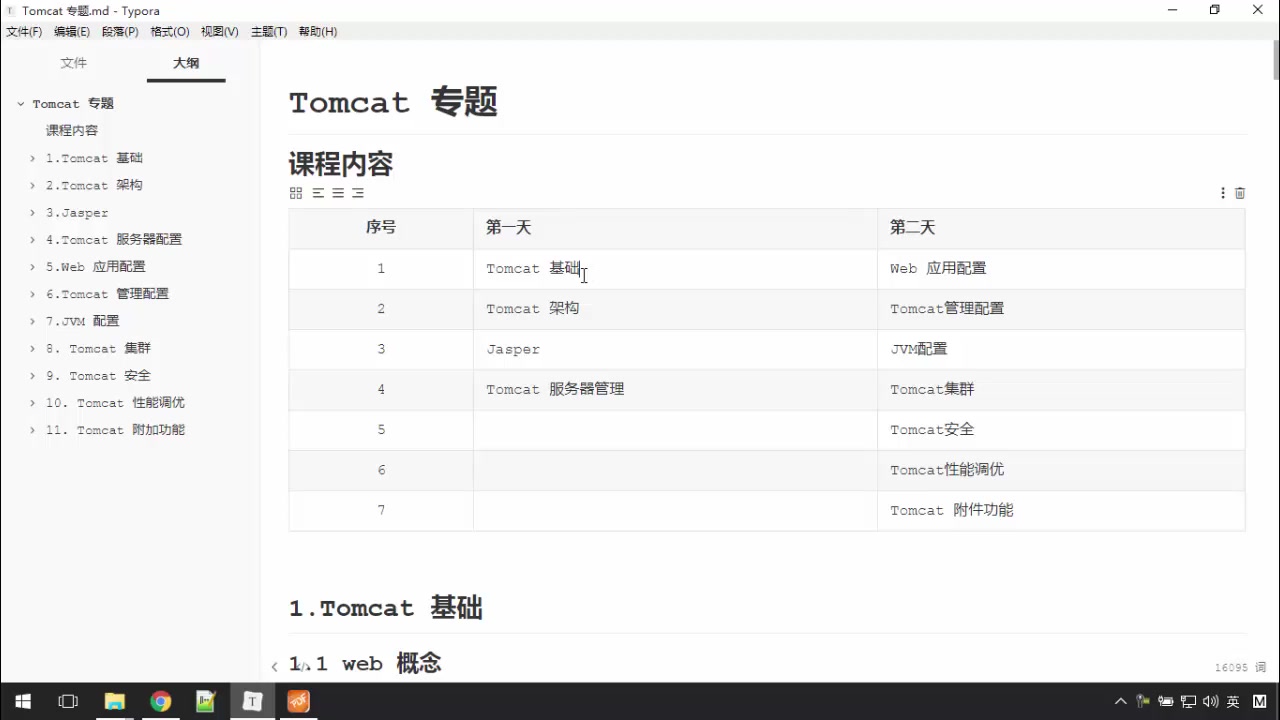Switch input language 英 indicator
1280x720 pixels.
tap(1233, 702)
